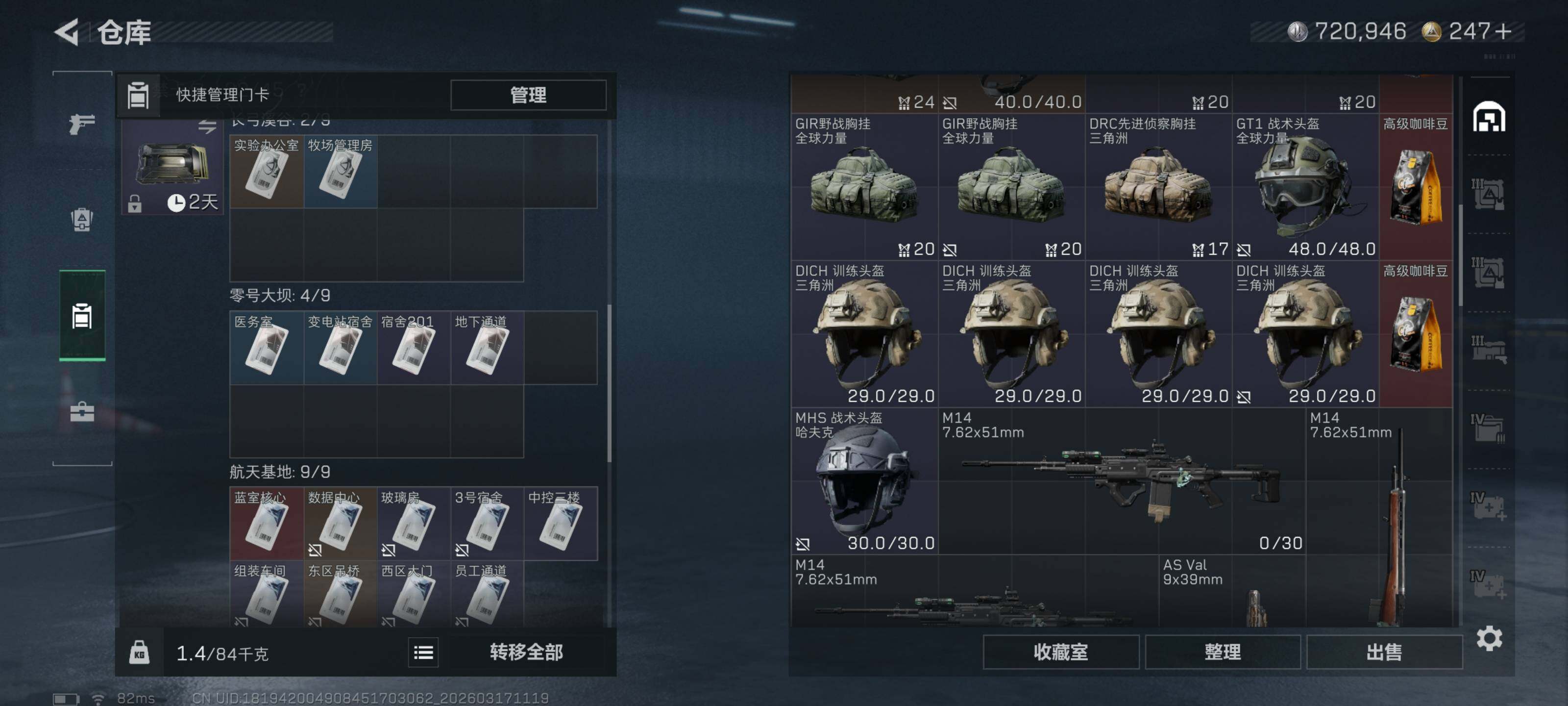Click the 整理 sort button
The image size is (1568, 706).
1222,652
